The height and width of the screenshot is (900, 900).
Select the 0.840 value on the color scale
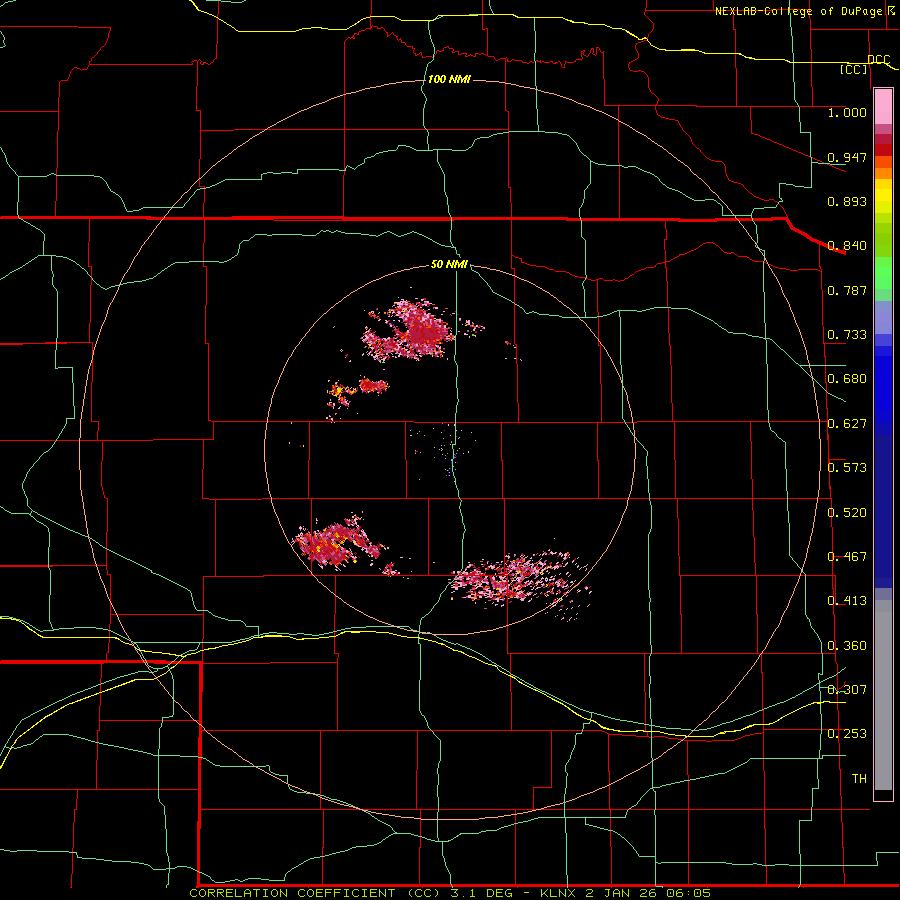[847, 246]
